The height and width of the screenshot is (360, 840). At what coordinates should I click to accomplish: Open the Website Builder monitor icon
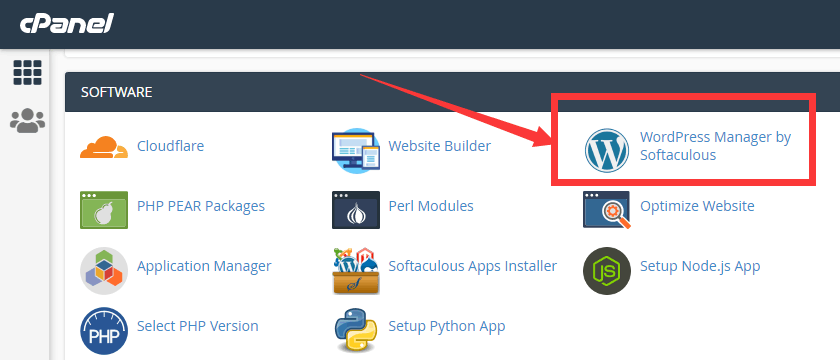tap(356, 151)
